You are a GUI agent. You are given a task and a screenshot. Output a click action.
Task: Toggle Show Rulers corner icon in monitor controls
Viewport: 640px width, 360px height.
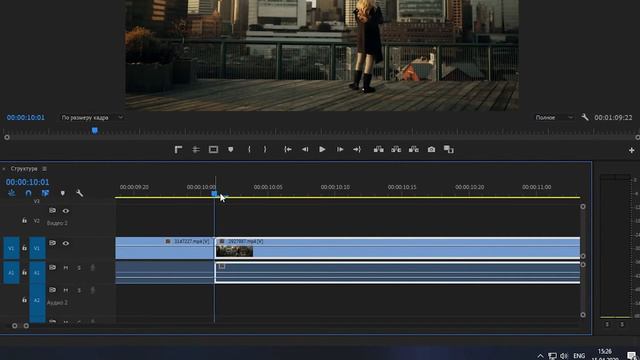click(178, 150)
